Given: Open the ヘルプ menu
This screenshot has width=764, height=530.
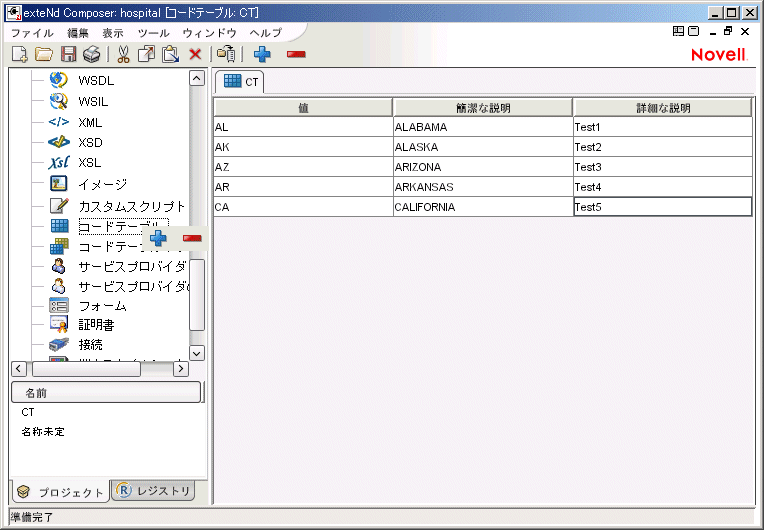Looking at the screenshot, I should 266,33.
